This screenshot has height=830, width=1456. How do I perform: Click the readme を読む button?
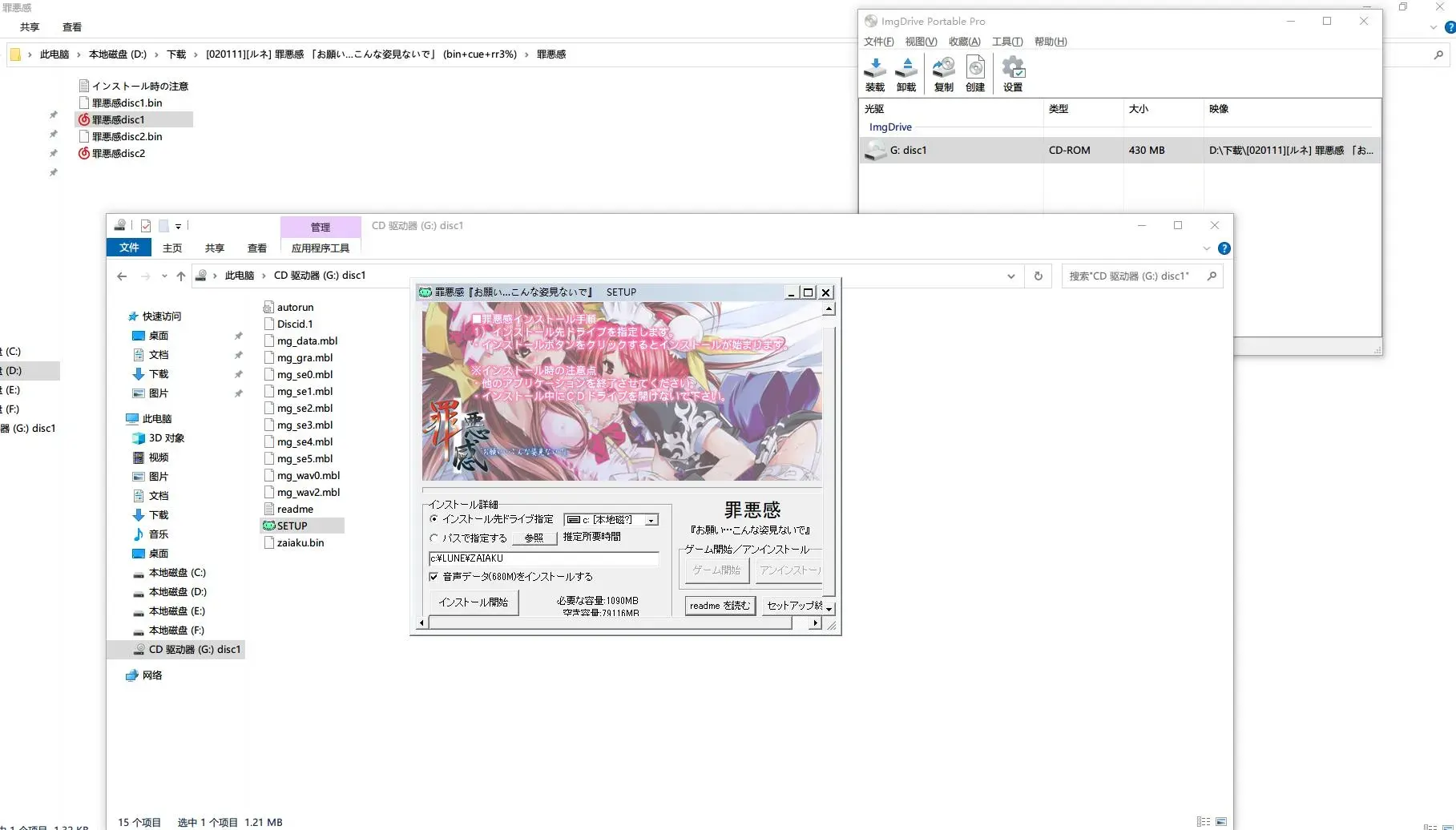720,606
